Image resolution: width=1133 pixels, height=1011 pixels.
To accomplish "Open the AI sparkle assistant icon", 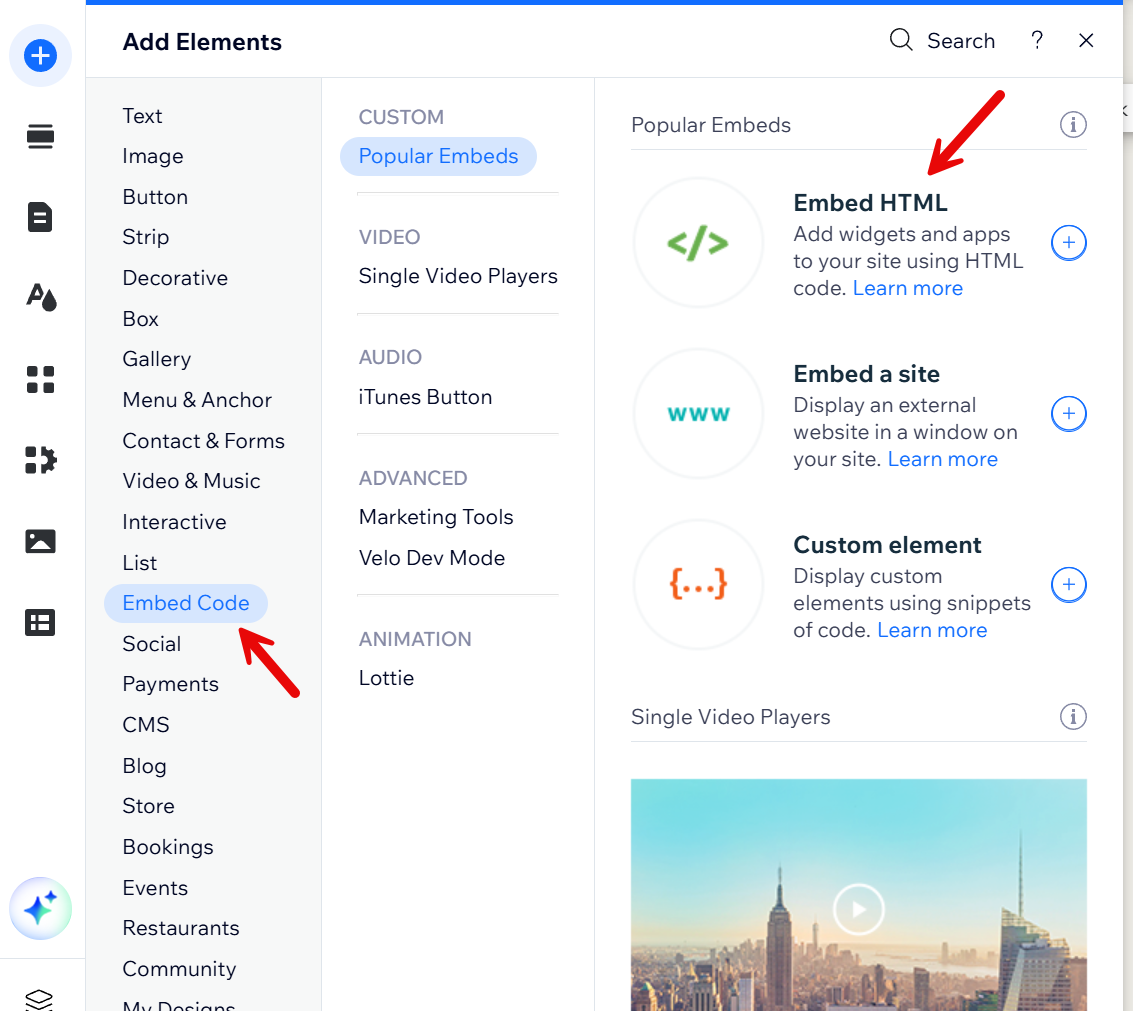I will coord(41,908).
